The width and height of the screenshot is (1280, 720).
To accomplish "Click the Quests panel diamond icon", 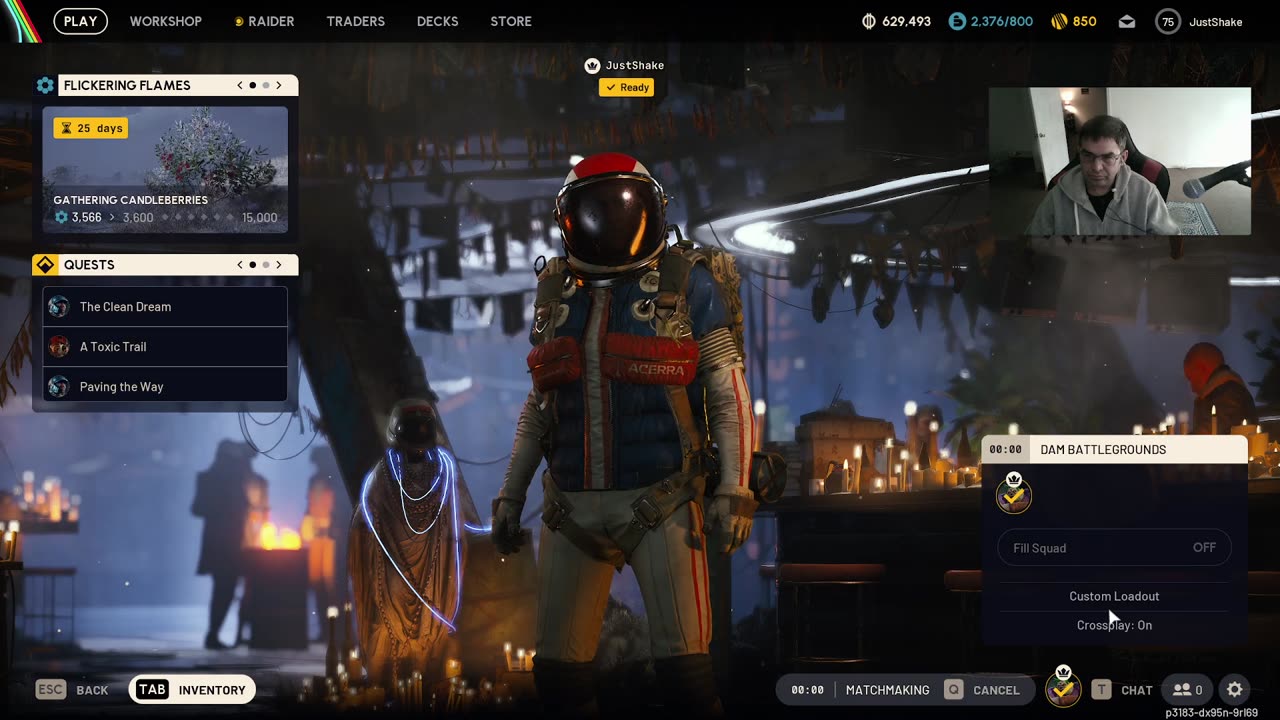I will (45, 265).
